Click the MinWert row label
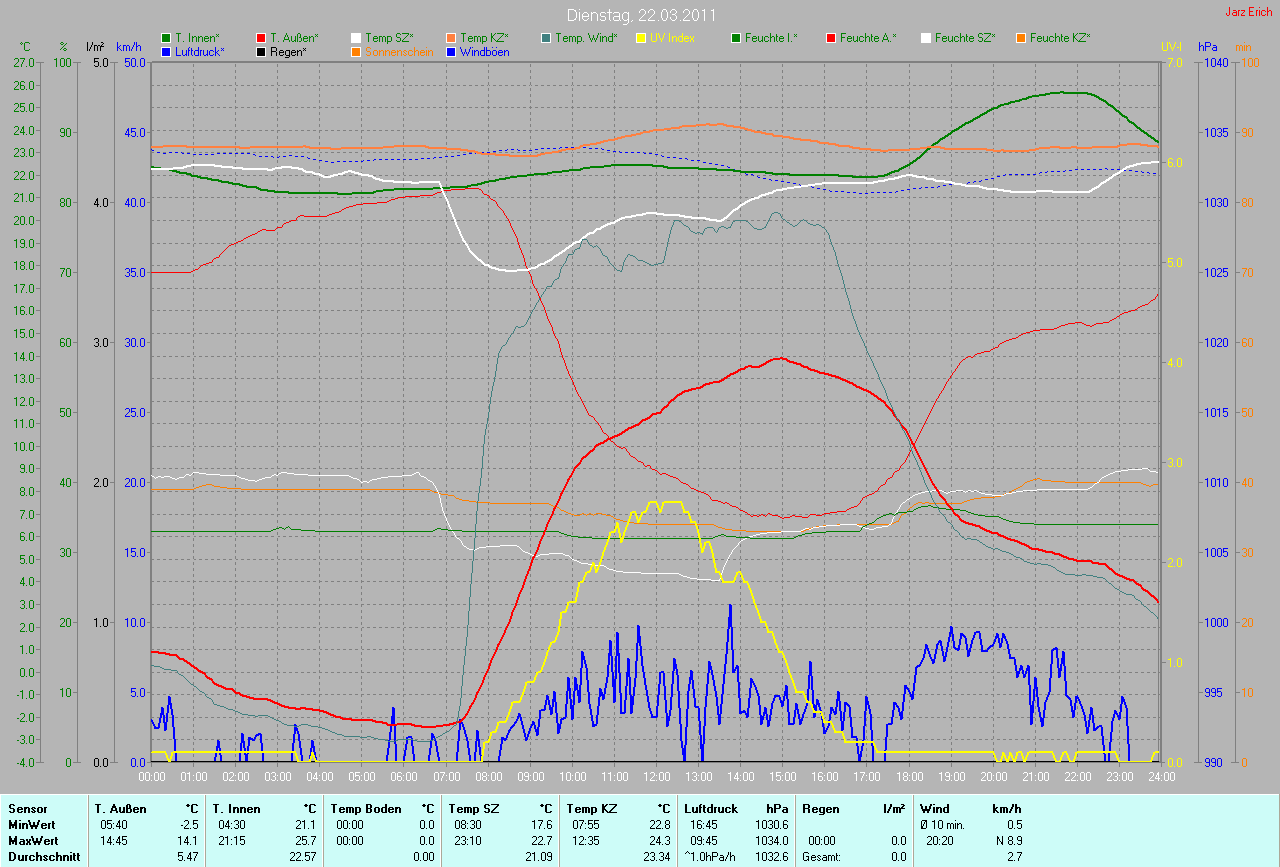This screenshot has height=867, width=1280. pyautogui.click(x=33, y=824)
